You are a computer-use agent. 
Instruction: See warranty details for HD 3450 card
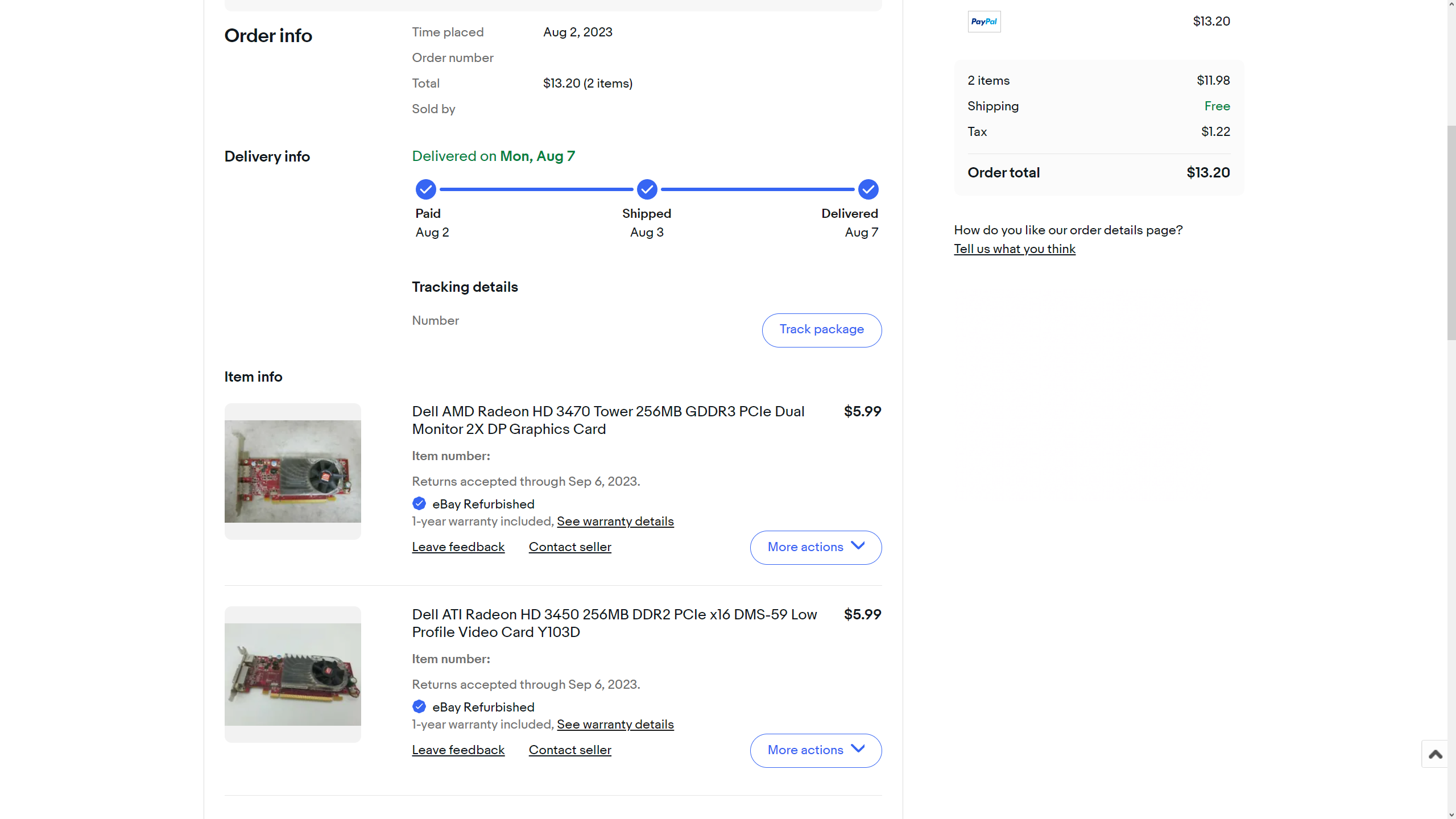point(615,725)
